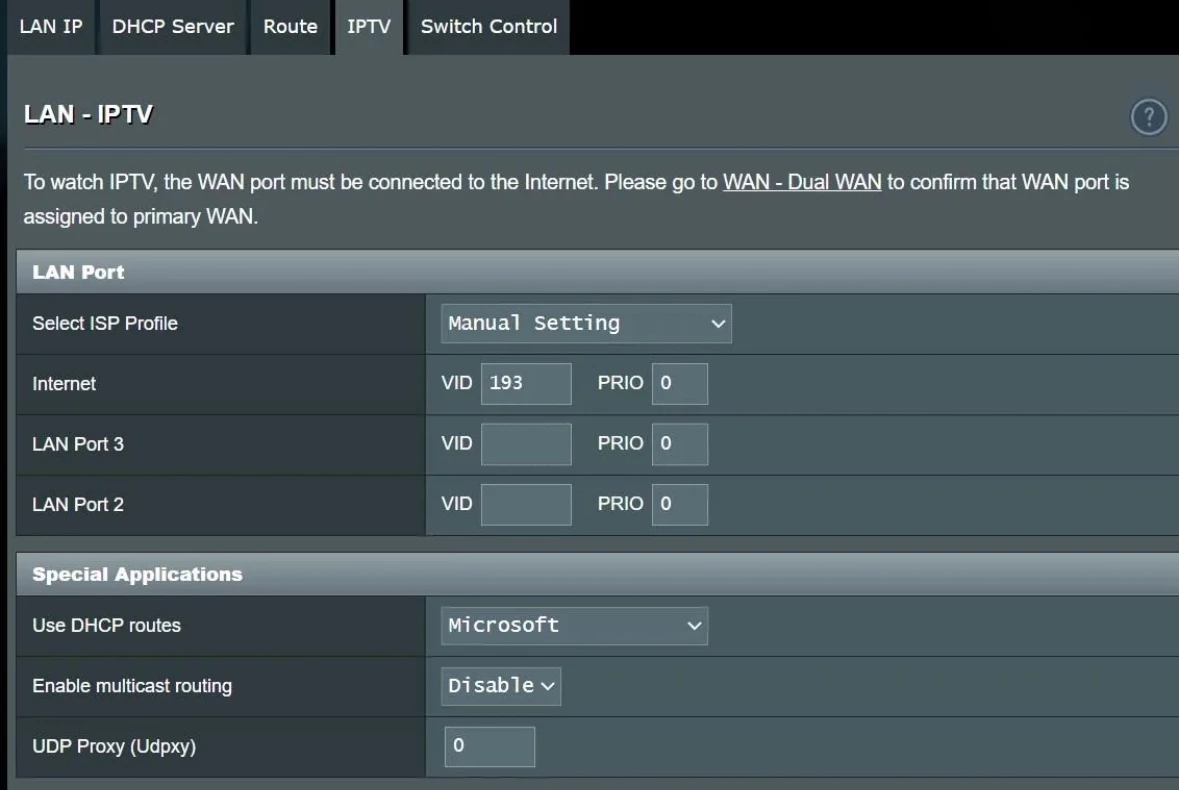This screenshot has width=1179, height=790.
Task: Follow the WAN - Dual WAN link
Action: click(802, 183)
